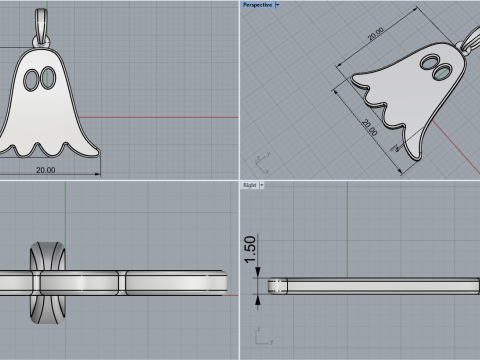Screen dimensions: 480x360
Task: Select the upper 20.00 dimension in Perspective view
Action: point(376,34)
